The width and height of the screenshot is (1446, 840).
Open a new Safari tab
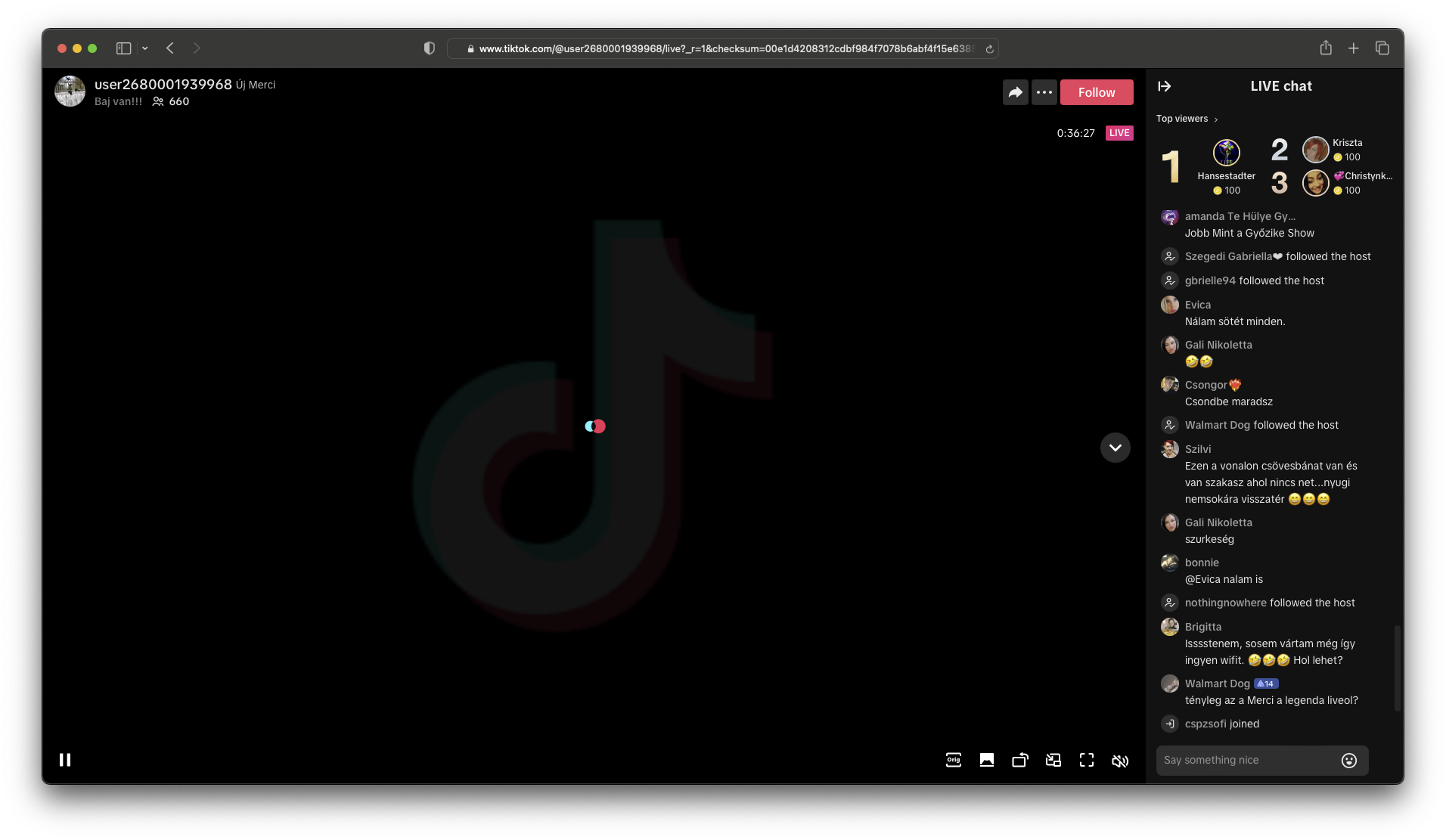[x=1354, y=48]
